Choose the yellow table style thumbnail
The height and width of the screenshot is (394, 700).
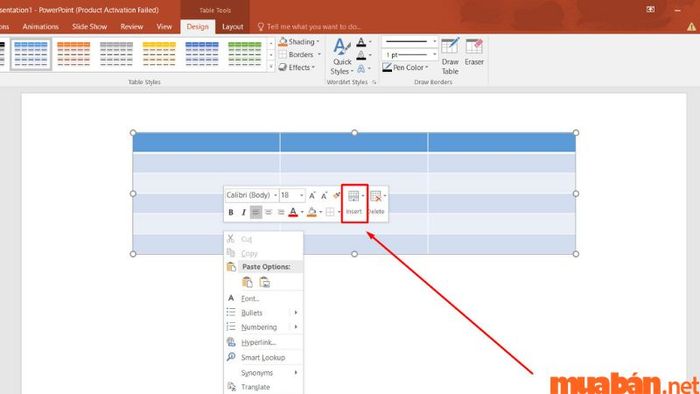coord(159,54)
